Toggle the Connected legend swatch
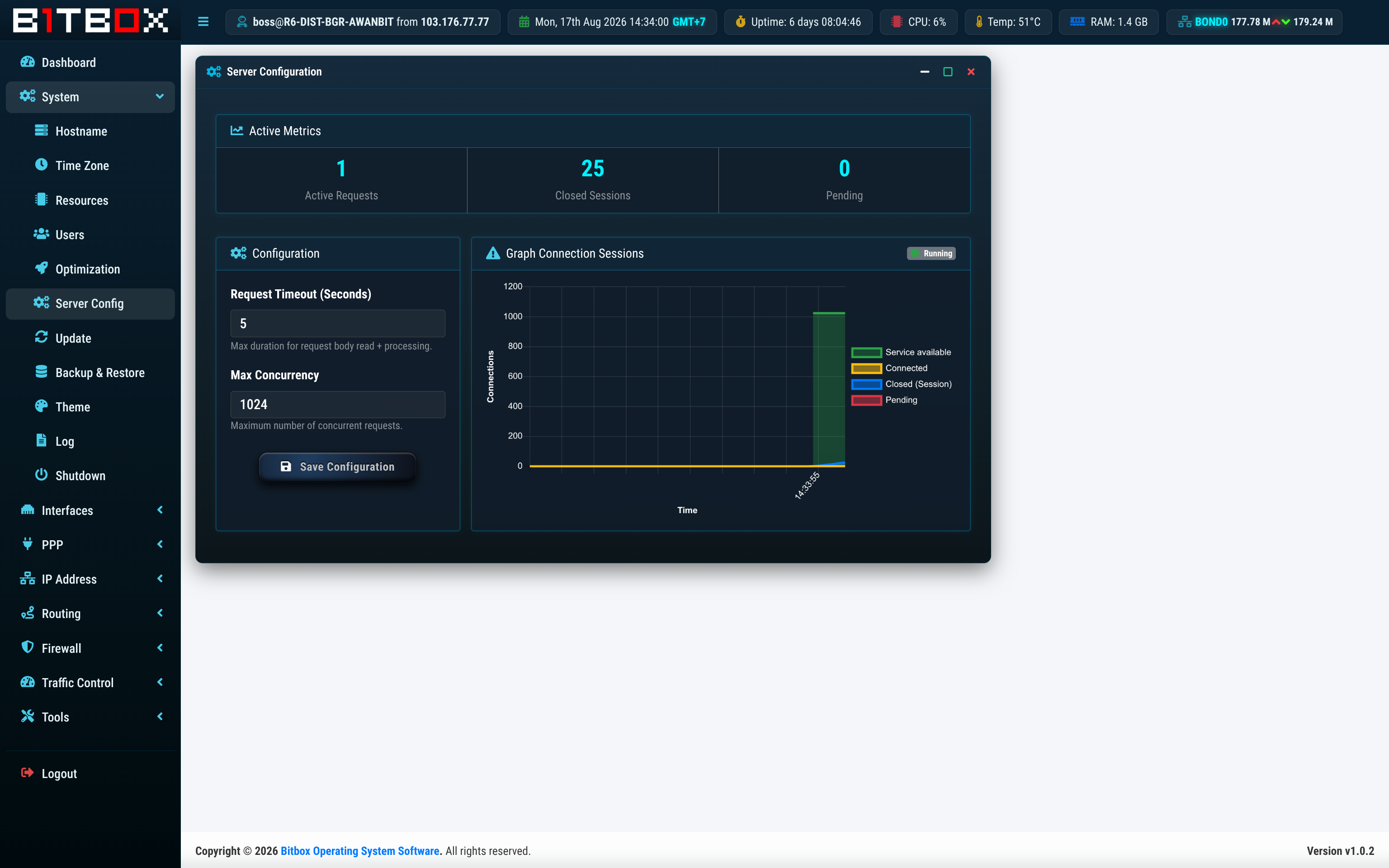Image resolution: width=1389 pixels, height=868 pixels. tap(866, 368)
